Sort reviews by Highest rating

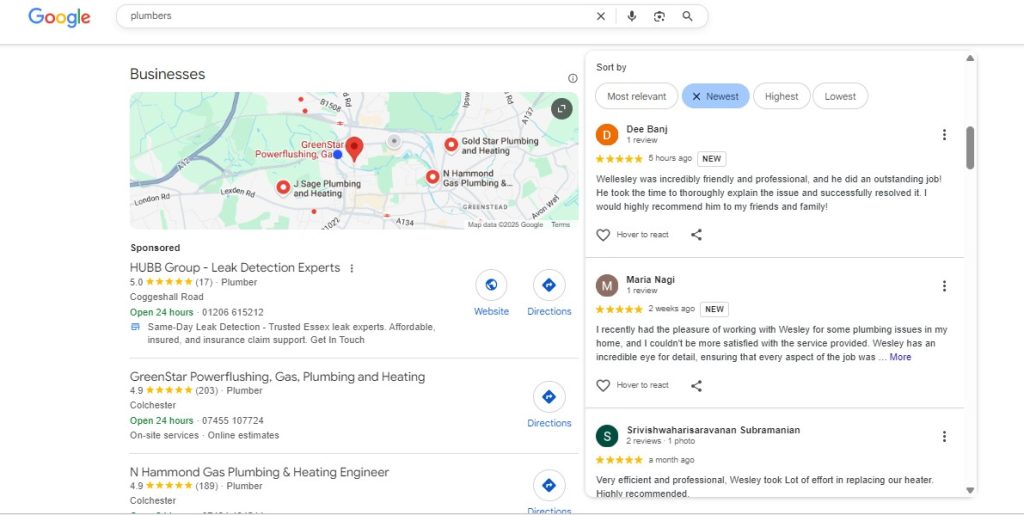click(782, 96)
